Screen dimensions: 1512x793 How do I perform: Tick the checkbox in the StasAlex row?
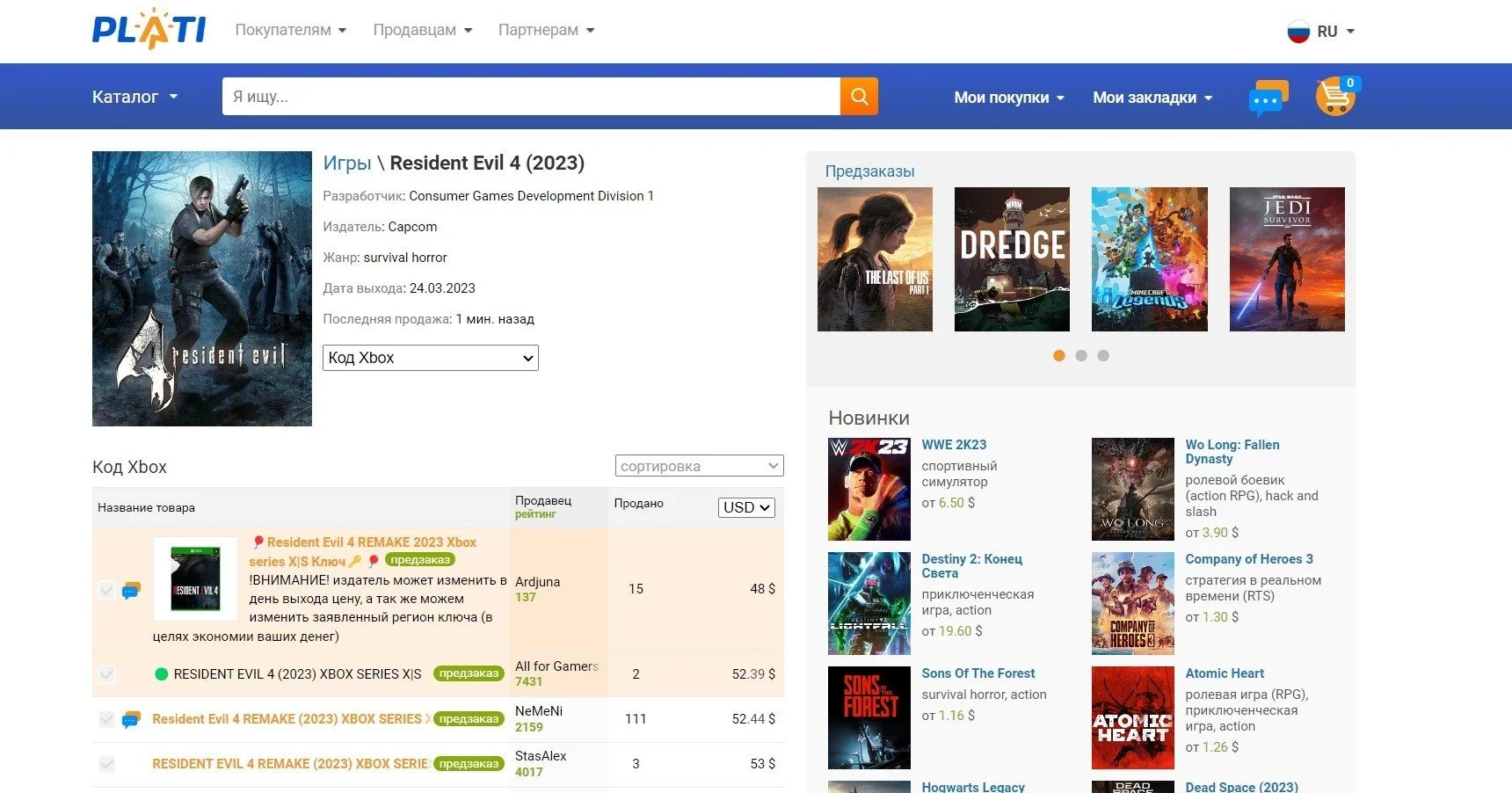point(107,764)
